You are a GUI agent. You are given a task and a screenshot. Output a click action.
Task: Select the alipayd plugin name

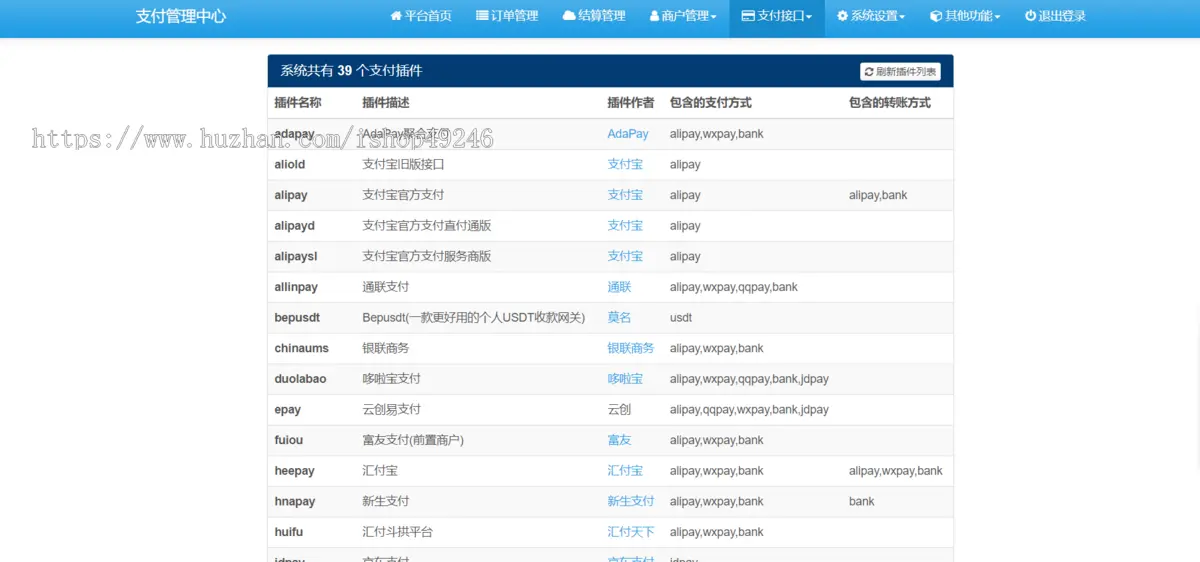click(294, 226)
